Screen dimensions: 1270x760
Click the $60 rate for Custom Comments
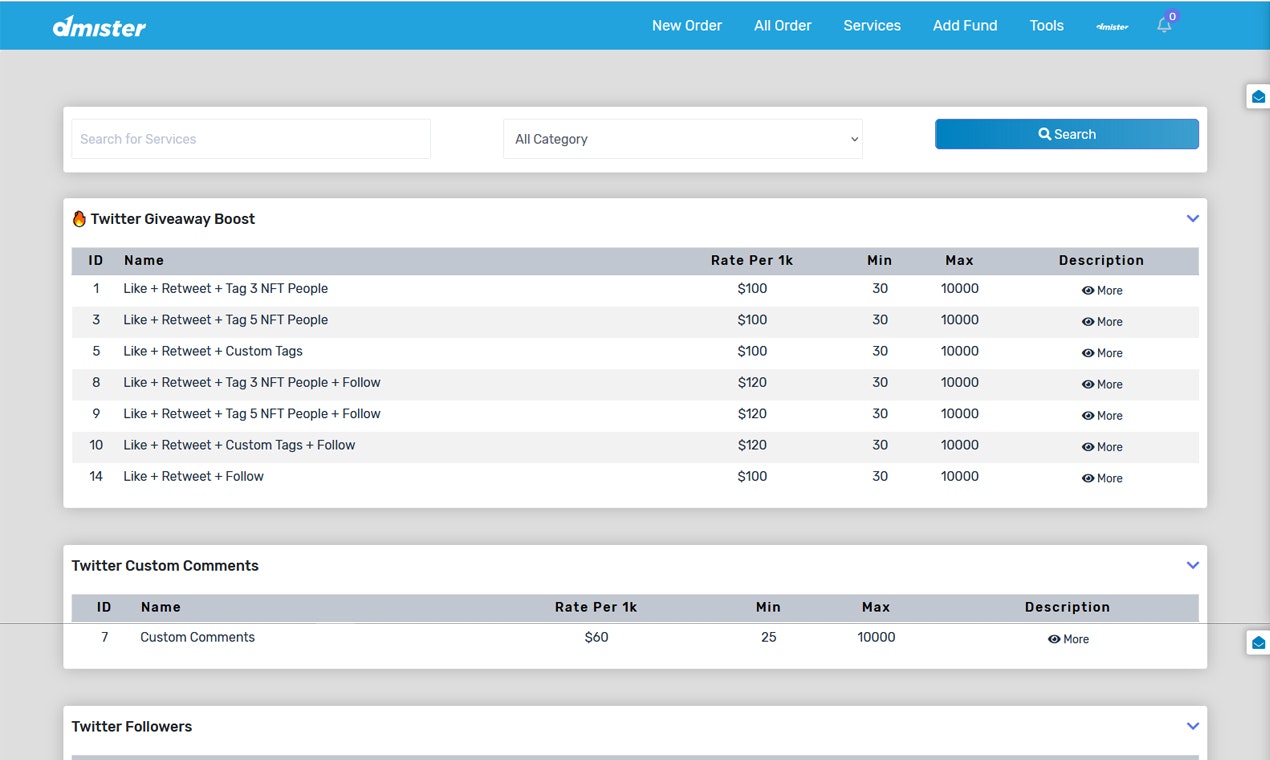click(596, 637)
